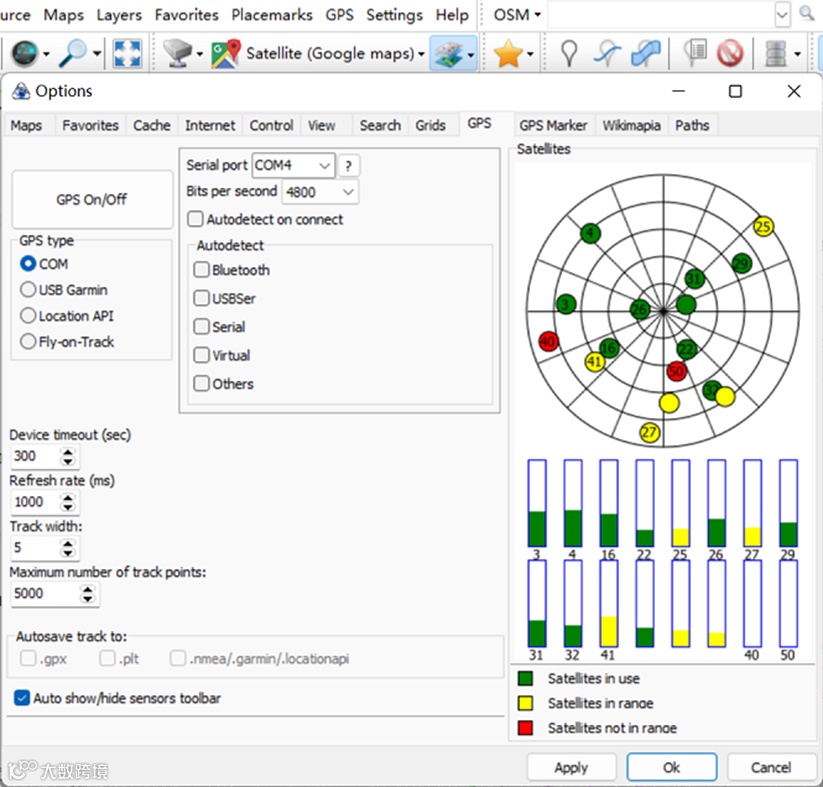
Task: Enable Autodetect on connect
Action: coord(195,219)
